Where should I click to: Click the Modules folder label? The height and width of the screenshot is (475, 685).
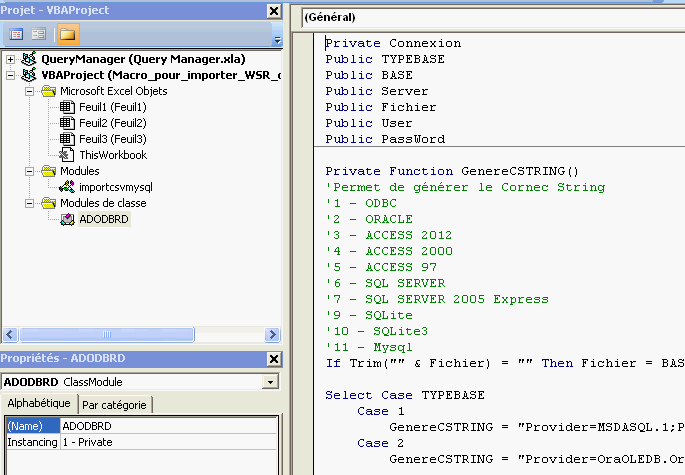click(x=80, y=171)
